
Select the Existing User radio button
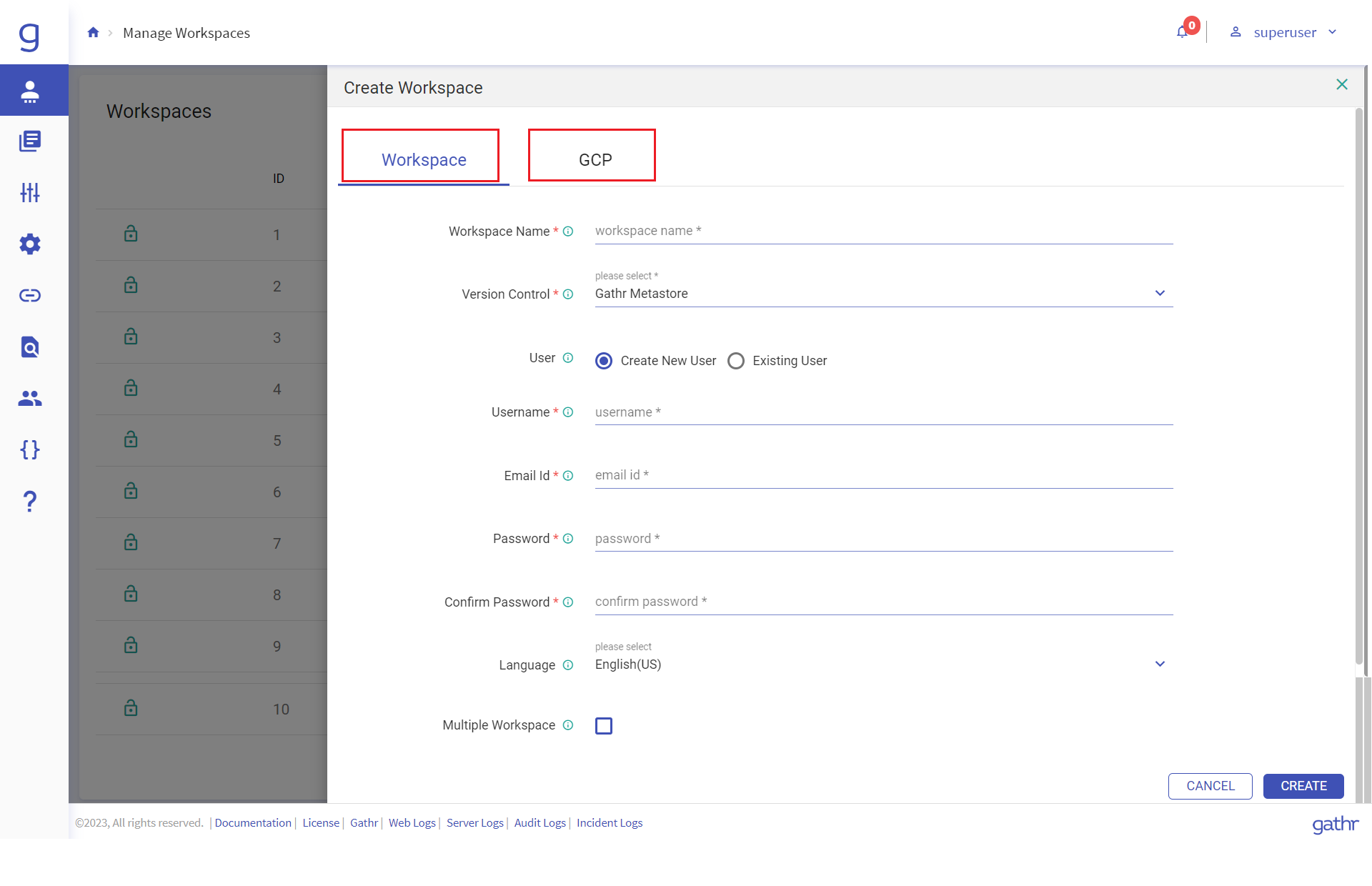(736, 361)
